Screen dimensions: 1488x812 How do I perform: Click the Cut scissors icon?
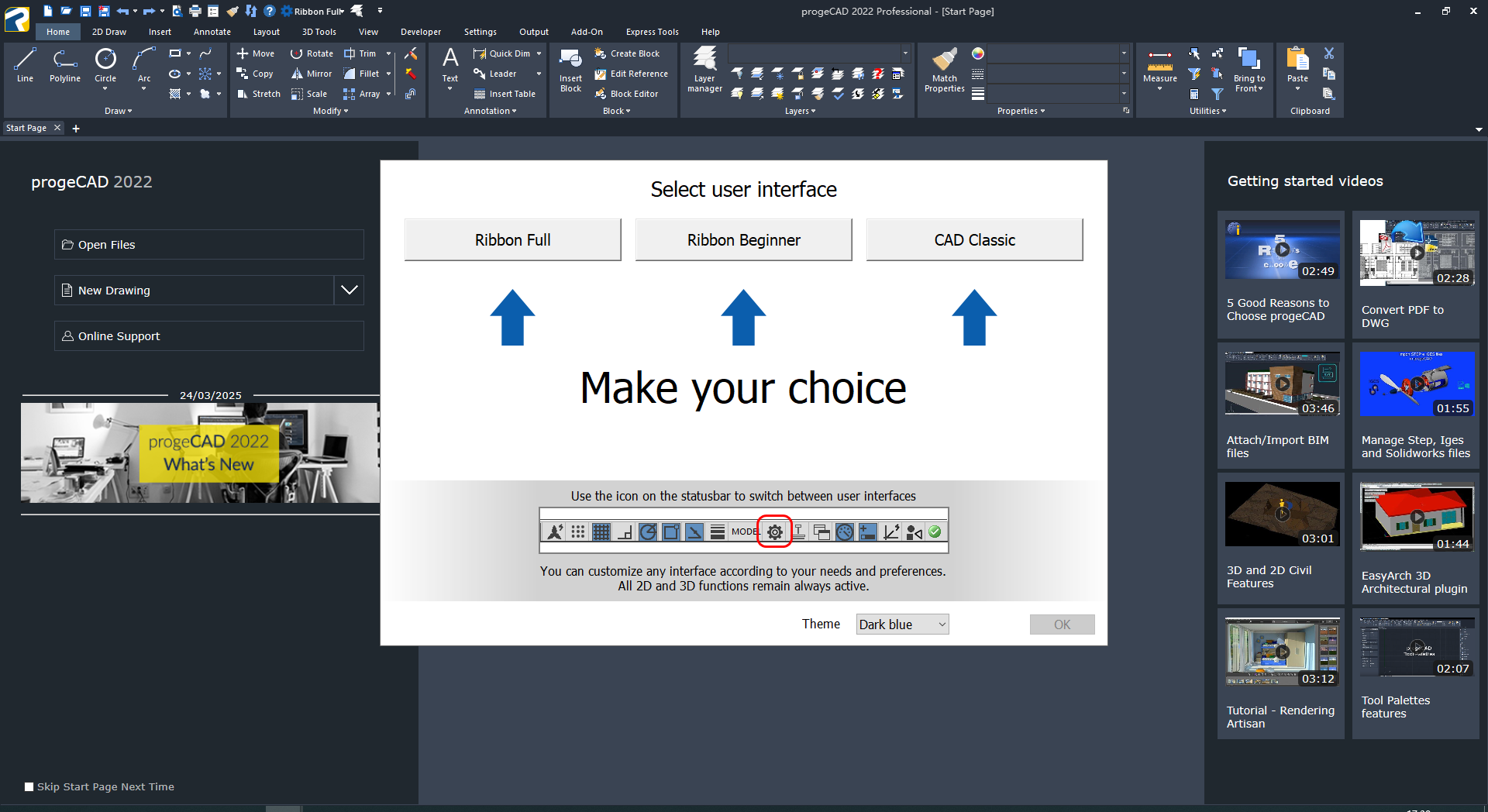click(x=1329, y=53)
